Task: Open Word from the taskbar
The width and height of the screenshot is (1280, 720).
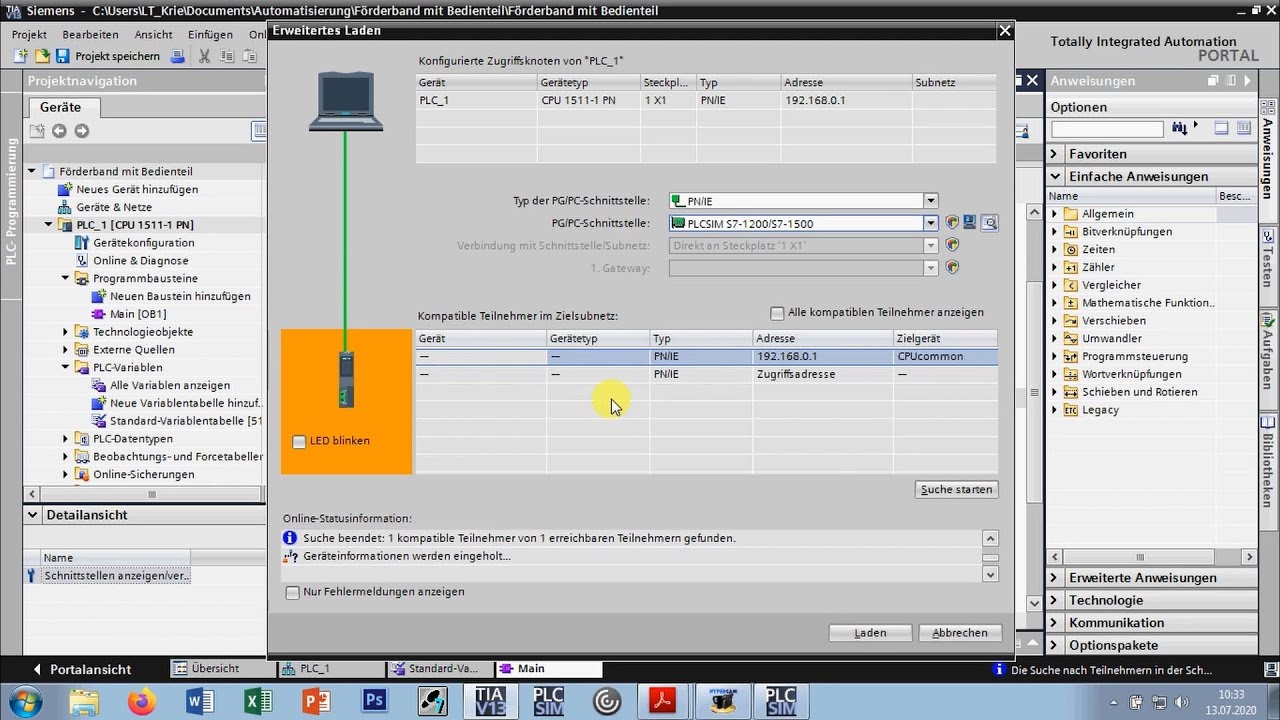Action: pos(201,701)
